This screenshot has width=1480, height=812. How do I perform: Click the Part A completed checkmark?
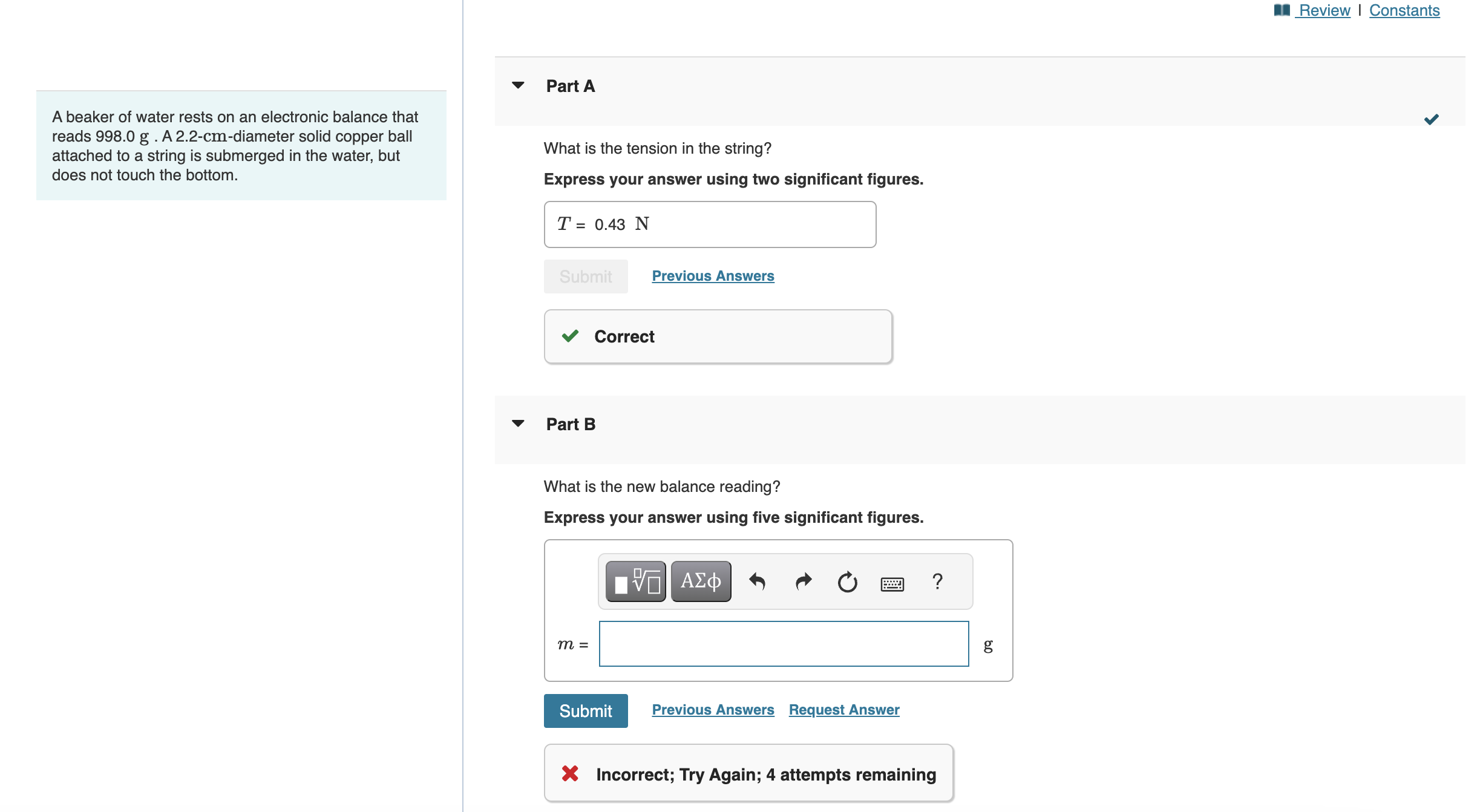pyautogui.click(x=1431, y=119)
